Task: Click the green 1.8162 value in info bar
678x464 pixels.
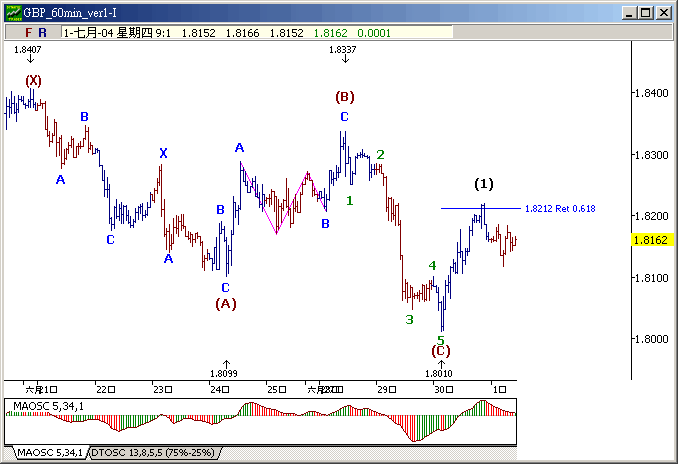Action: click(x=330, y=33)
